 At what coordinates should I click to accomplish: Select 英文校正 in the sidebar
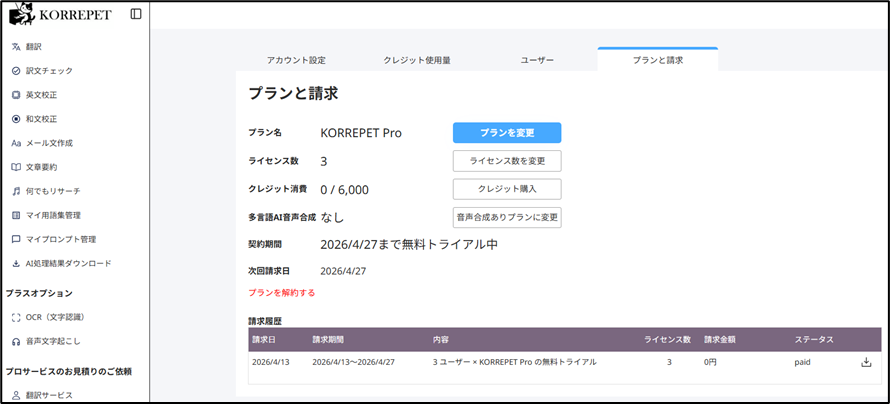tap(42, 95)
